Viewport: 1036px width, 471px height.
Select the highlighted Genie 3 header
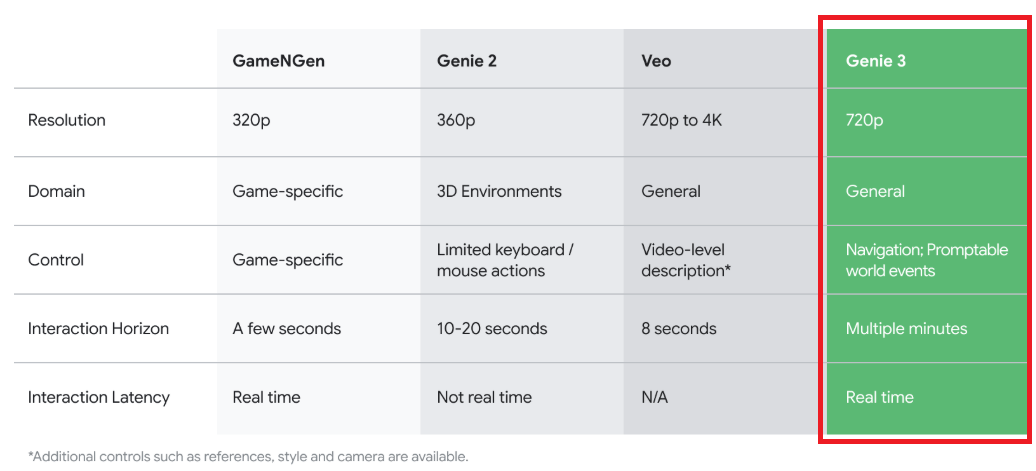coord(875,61)
